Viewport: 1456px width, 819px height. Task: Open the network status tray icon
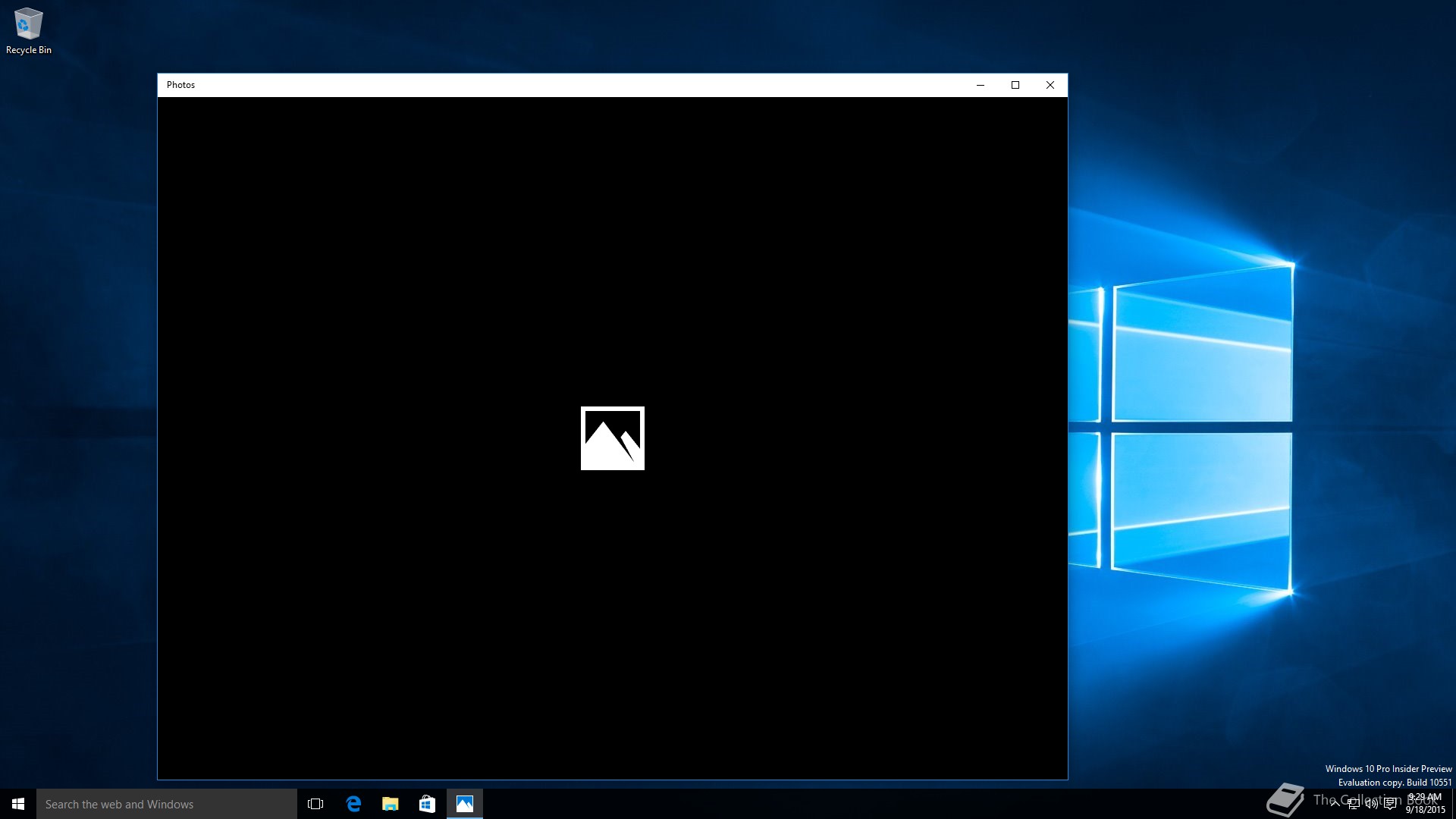coord(1354,804)
